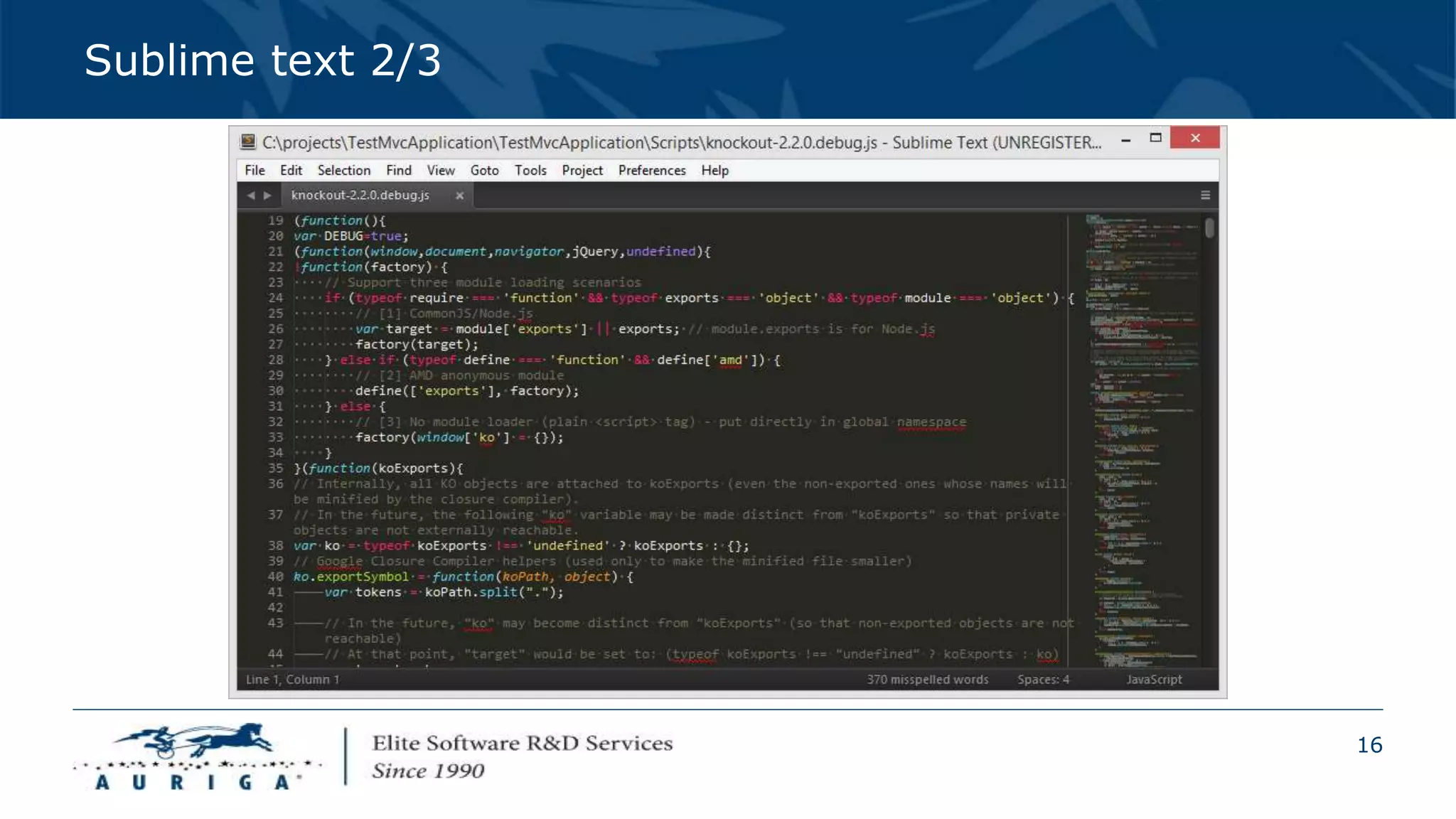This screenshot has width=1456, height=819.
Task: Open the File menu
Action: (255, 171)
